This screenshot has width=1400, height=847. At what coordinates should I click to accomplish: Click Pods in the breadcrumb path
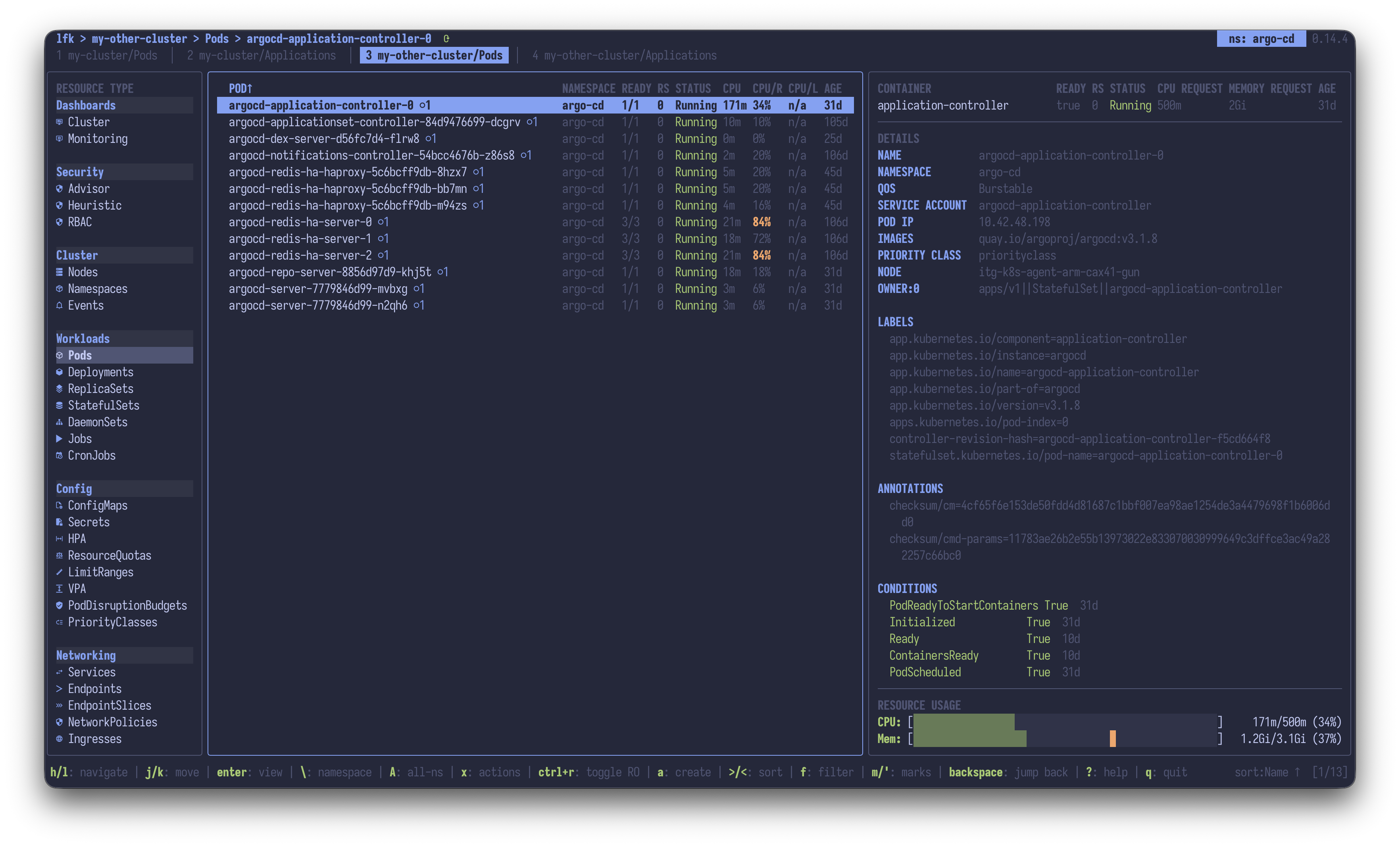point(217,38)
